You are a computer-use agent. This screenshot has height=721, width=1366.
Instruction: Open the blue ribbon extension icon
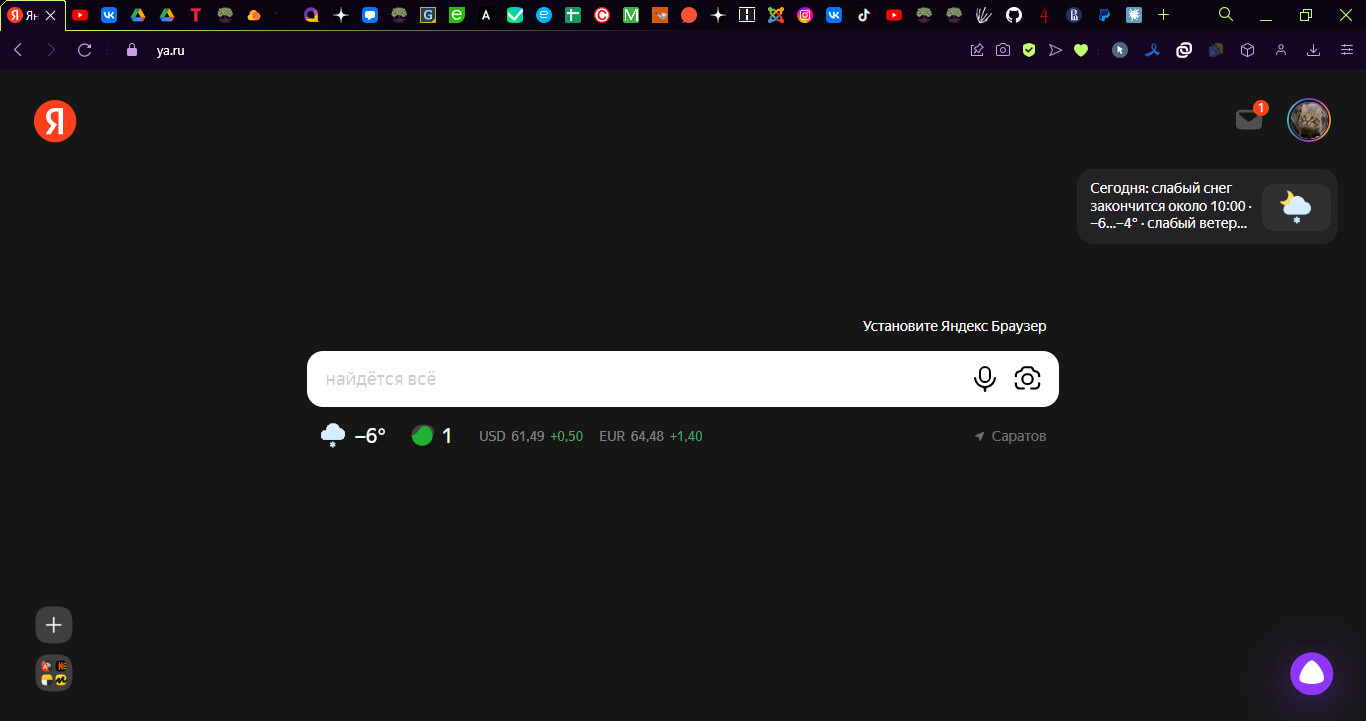[x=1152, y=50]
